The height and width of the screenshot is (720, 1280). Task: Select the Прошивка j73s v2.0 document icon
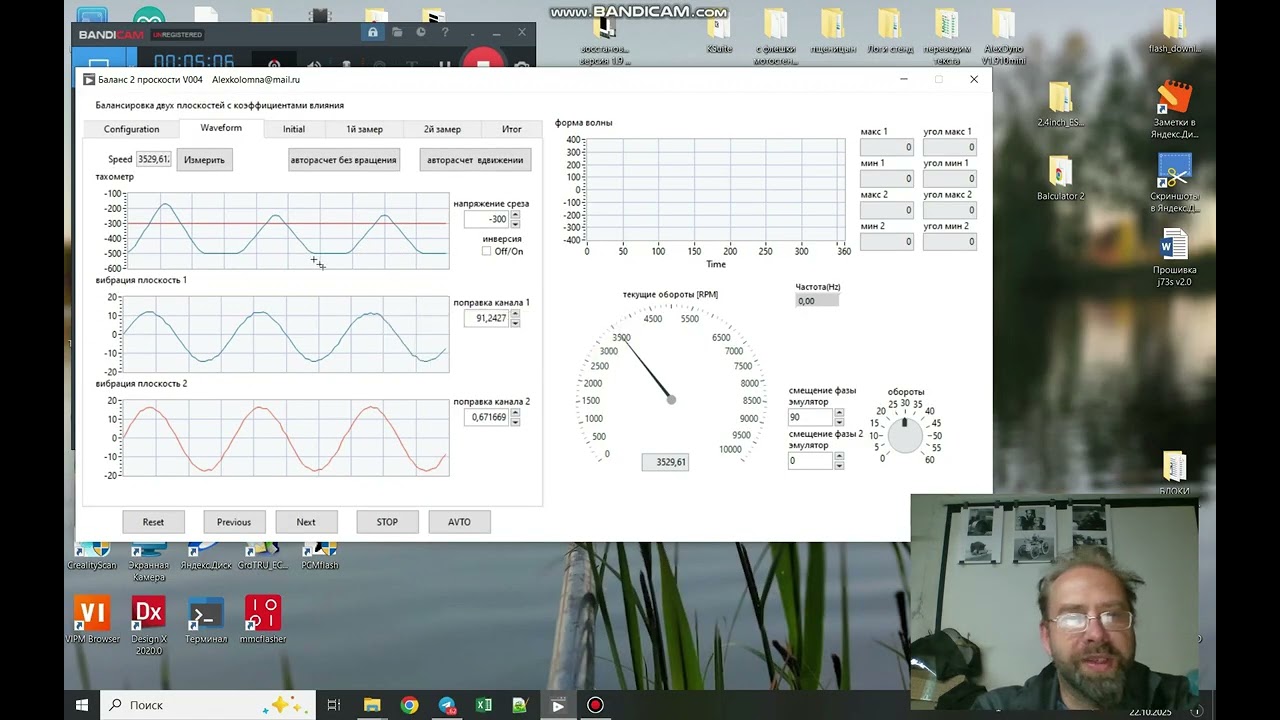1174,258
